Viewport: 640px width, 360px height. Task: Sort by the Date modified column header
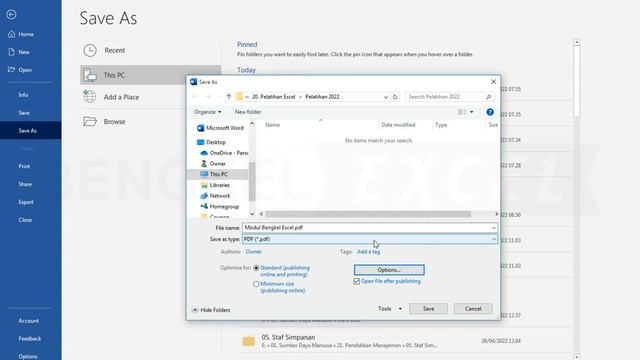(x=398, y=125)
